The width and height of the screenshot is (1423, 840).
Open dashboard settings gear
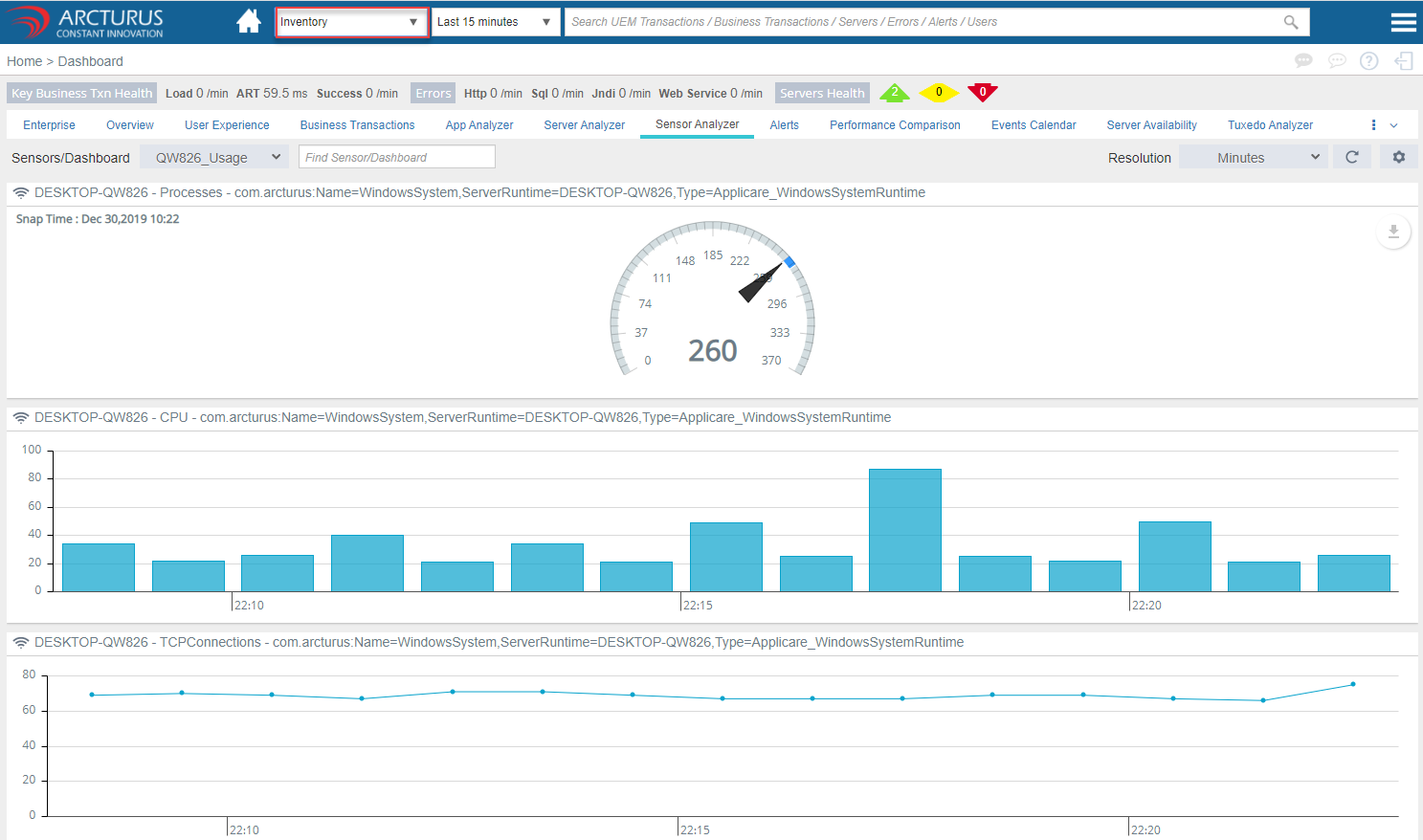[x=1398, y=157]
